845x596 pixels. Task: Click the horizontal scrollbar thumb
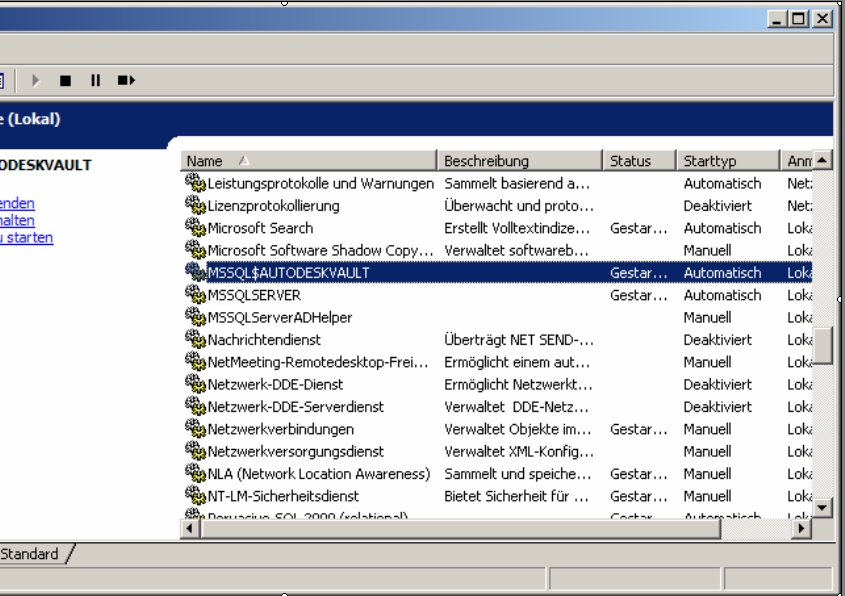(x=460, y=529)
